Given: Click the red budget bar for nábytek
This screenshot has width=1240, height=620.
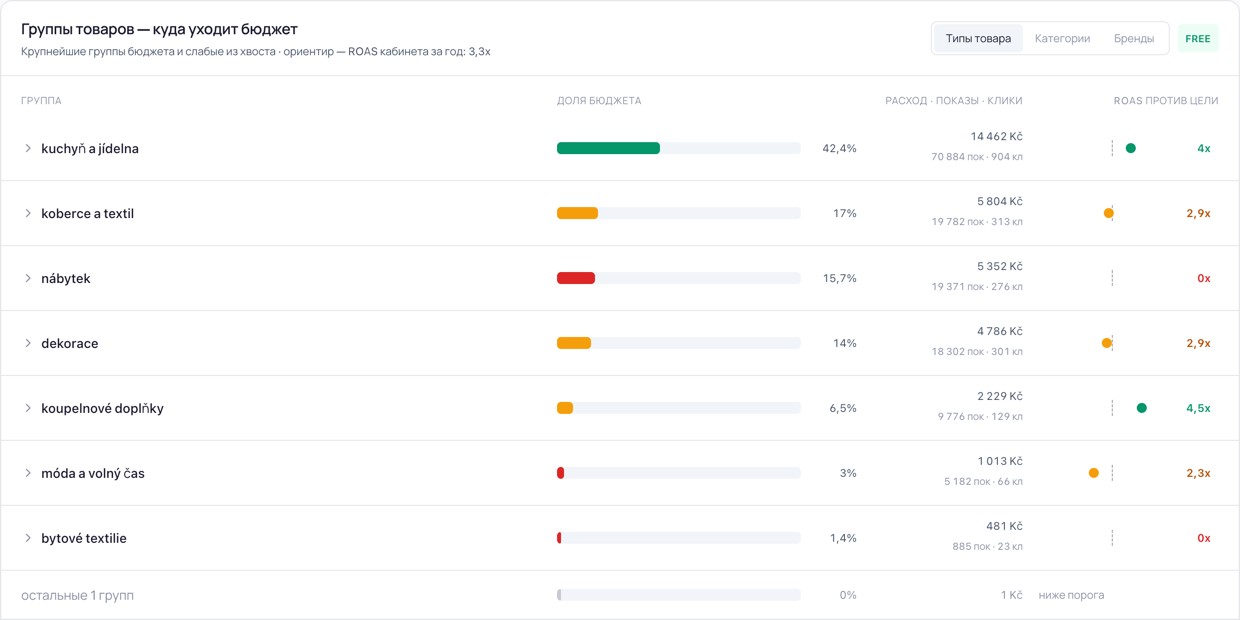Looking at the screenshot, I should pyautogui.click(x=576, y=278).
